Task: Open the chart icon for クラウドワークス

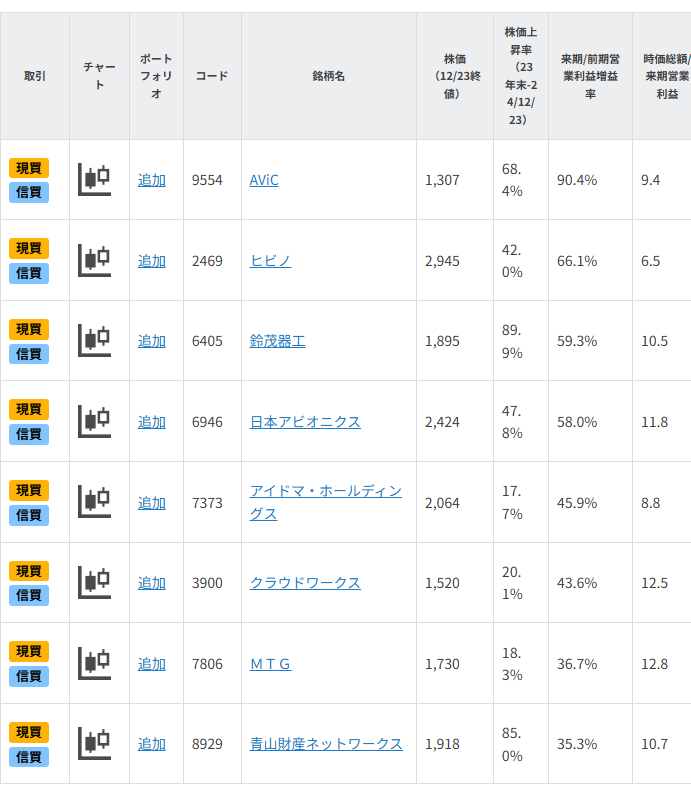Action: point(94,583)
